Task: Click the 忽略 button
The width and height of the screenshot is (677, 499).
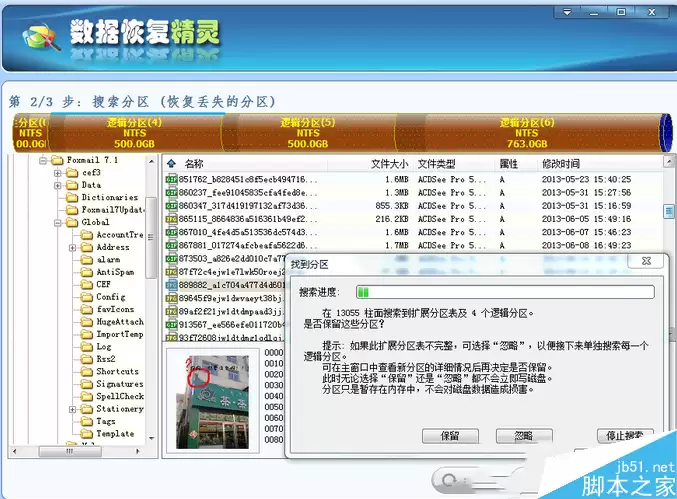Action: click(524, 436)
